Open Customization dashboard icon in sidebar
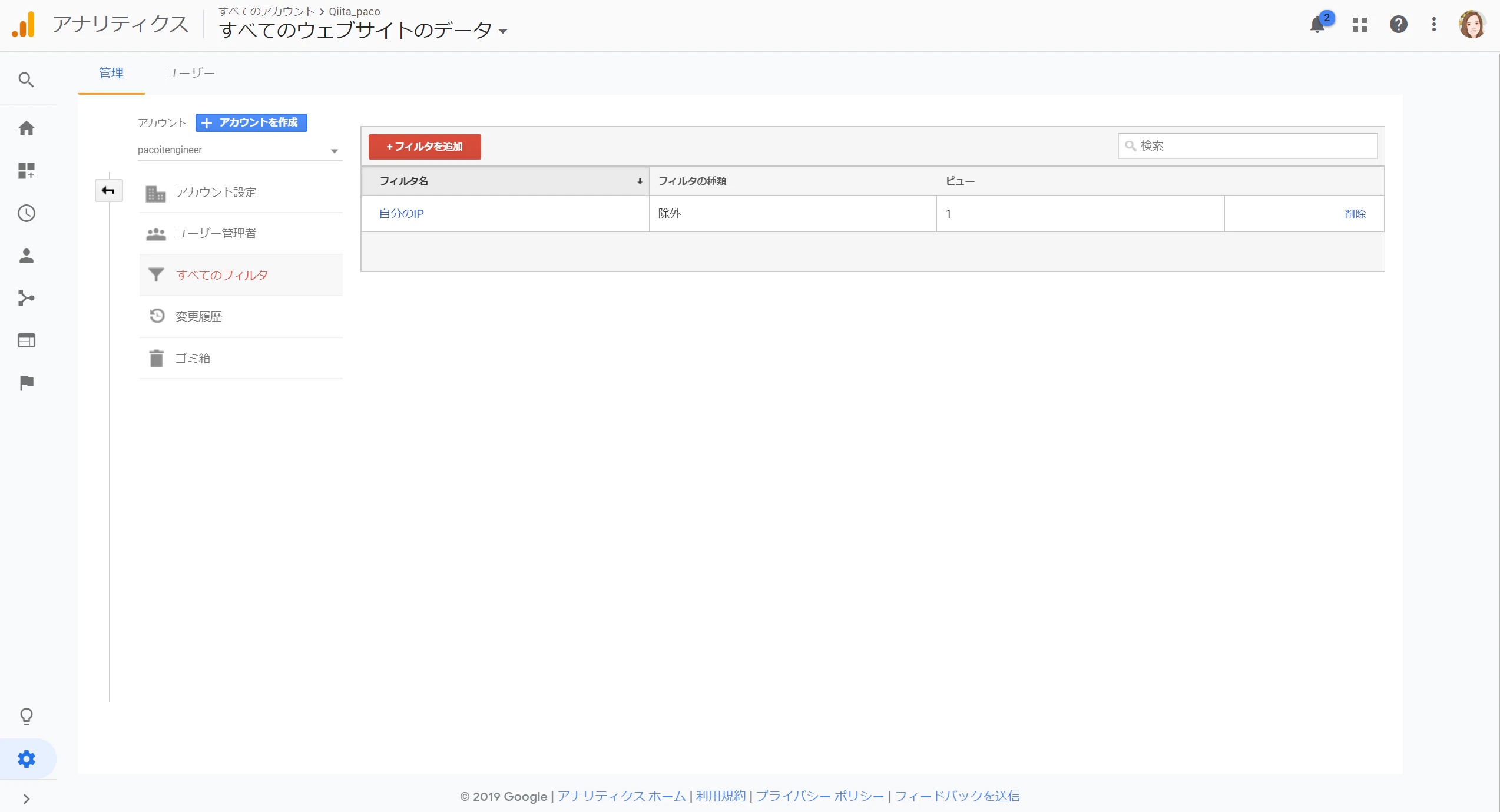1500x812 pixels. [26, 171]
